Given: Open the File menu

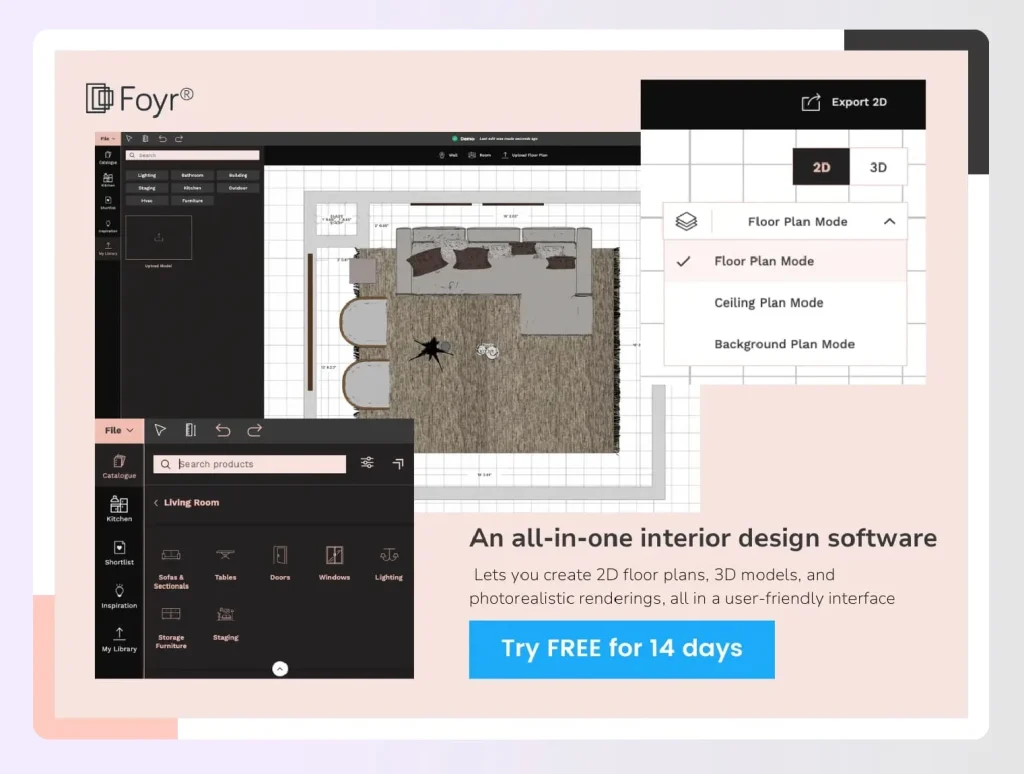Looking at the screenshot, I should pos(116,430).
